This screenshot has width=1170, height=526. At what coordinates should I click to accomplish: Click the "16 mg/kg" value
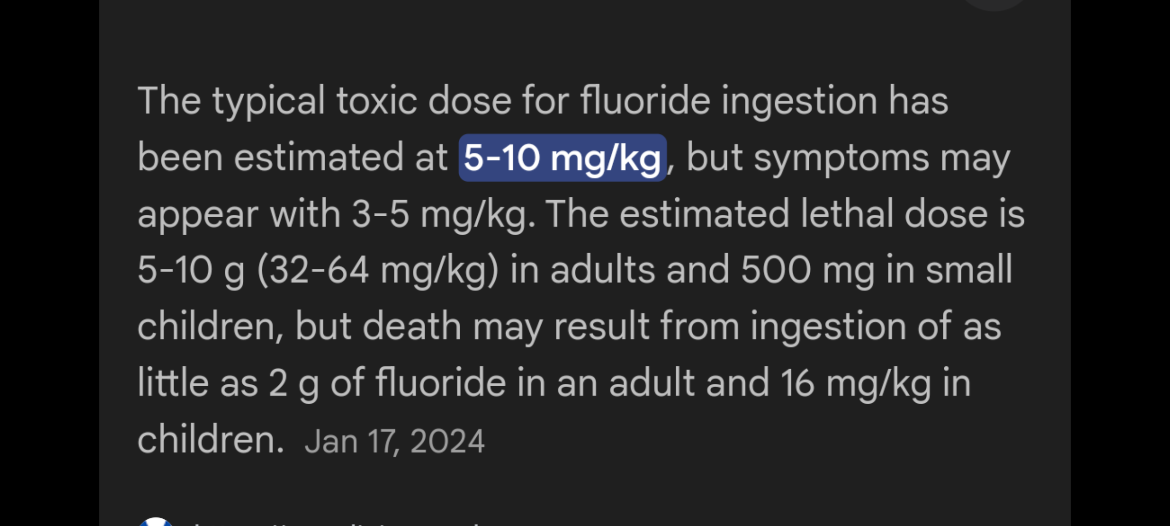point(856,384)
